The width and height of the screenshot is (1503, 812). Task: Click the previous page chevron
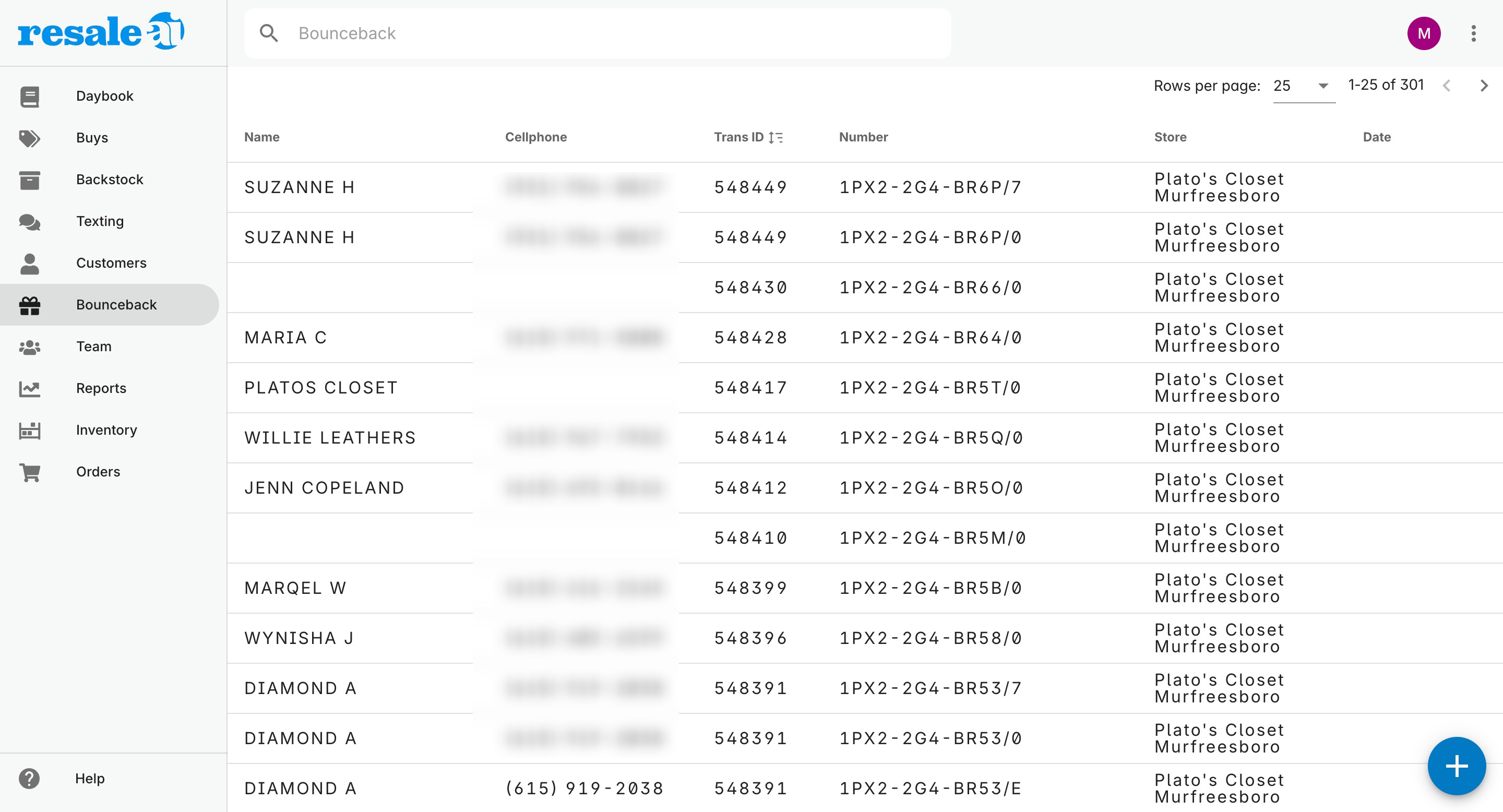(x=1447, y=86)
